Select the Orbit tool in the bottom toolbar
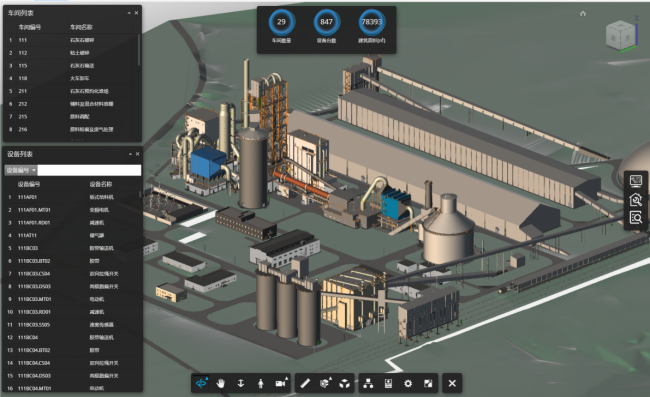The height and width of the screenshot is (397, 650). 201,383
